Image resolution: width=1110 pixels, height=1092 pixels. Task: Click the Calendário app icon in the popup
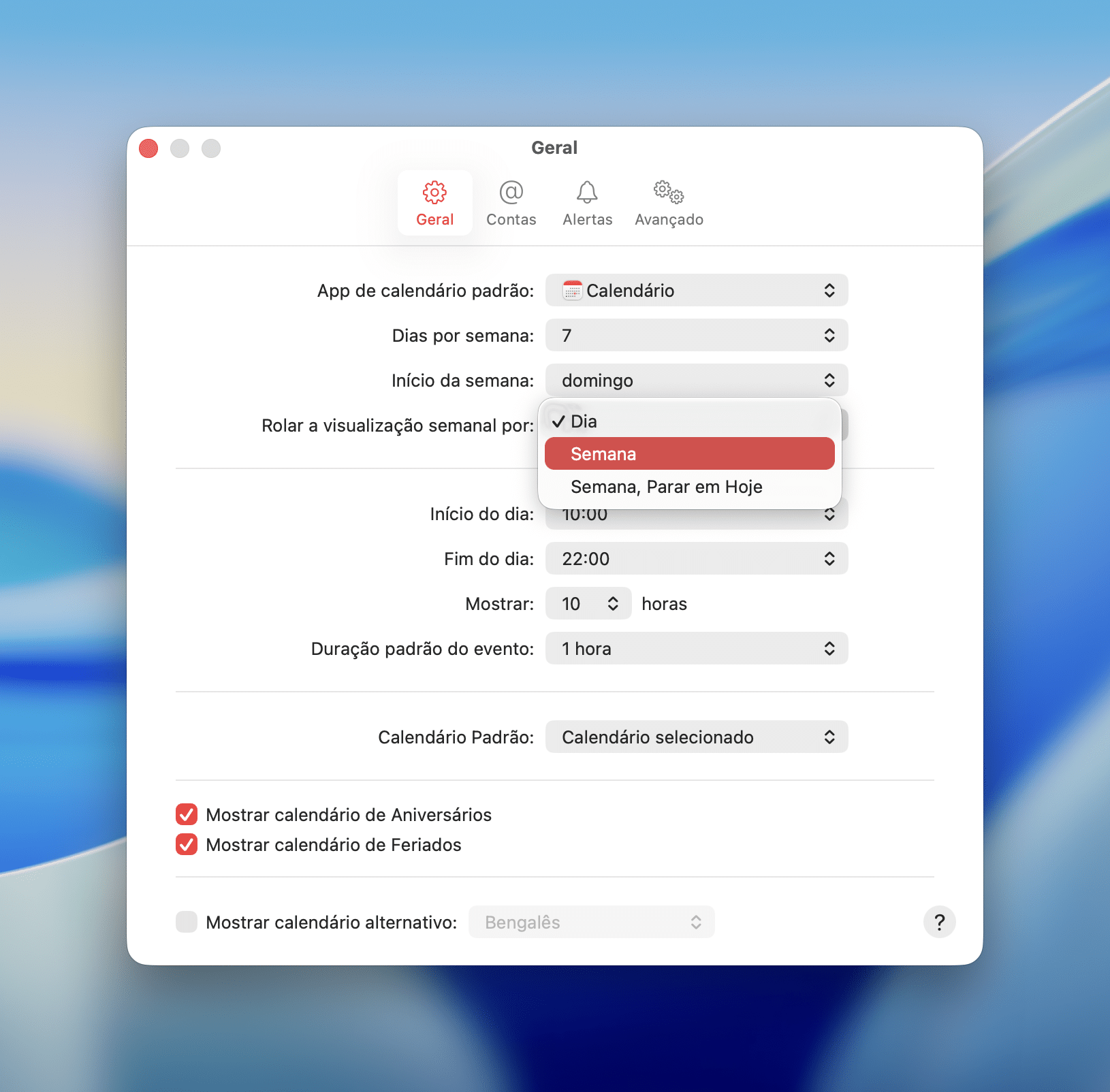coord(572,291)
